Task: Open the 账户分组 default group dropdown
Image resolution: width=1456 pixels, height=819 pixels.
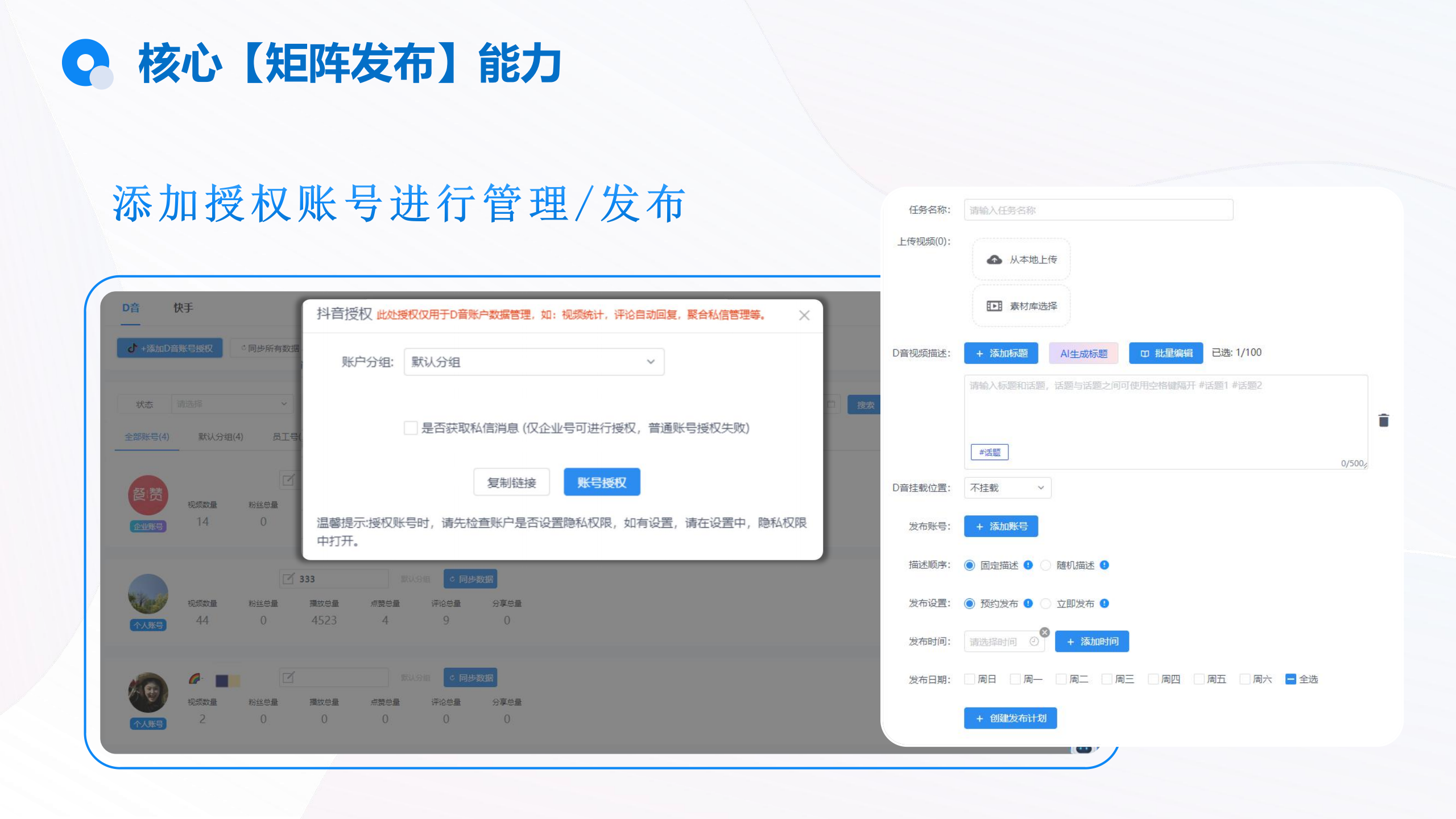Action: coord(533,362)
